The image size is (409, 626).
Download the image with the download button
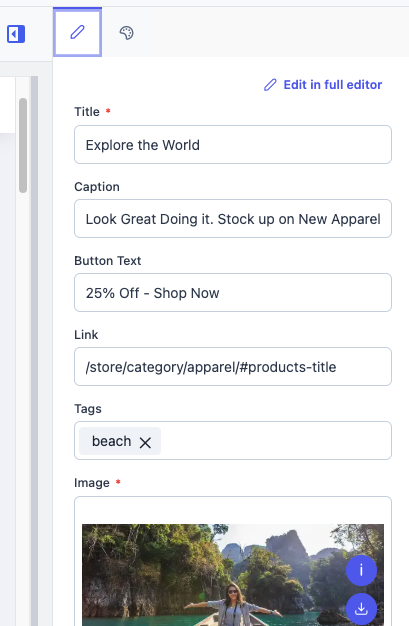(x=361, y=609)
